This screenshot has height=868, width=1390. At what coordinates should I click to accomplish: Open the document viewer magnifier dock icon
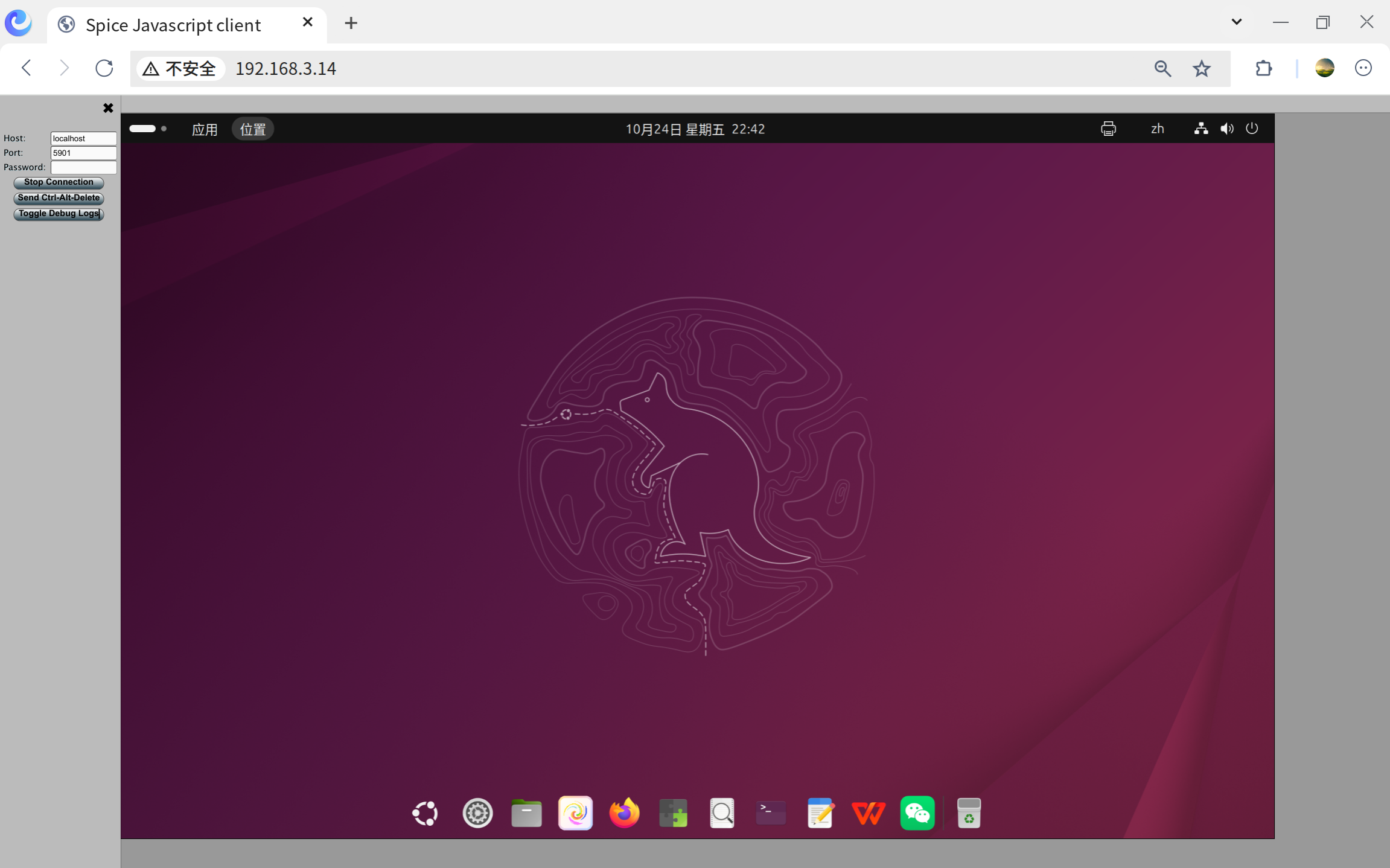pyautogui.click(x=722, y=813)
